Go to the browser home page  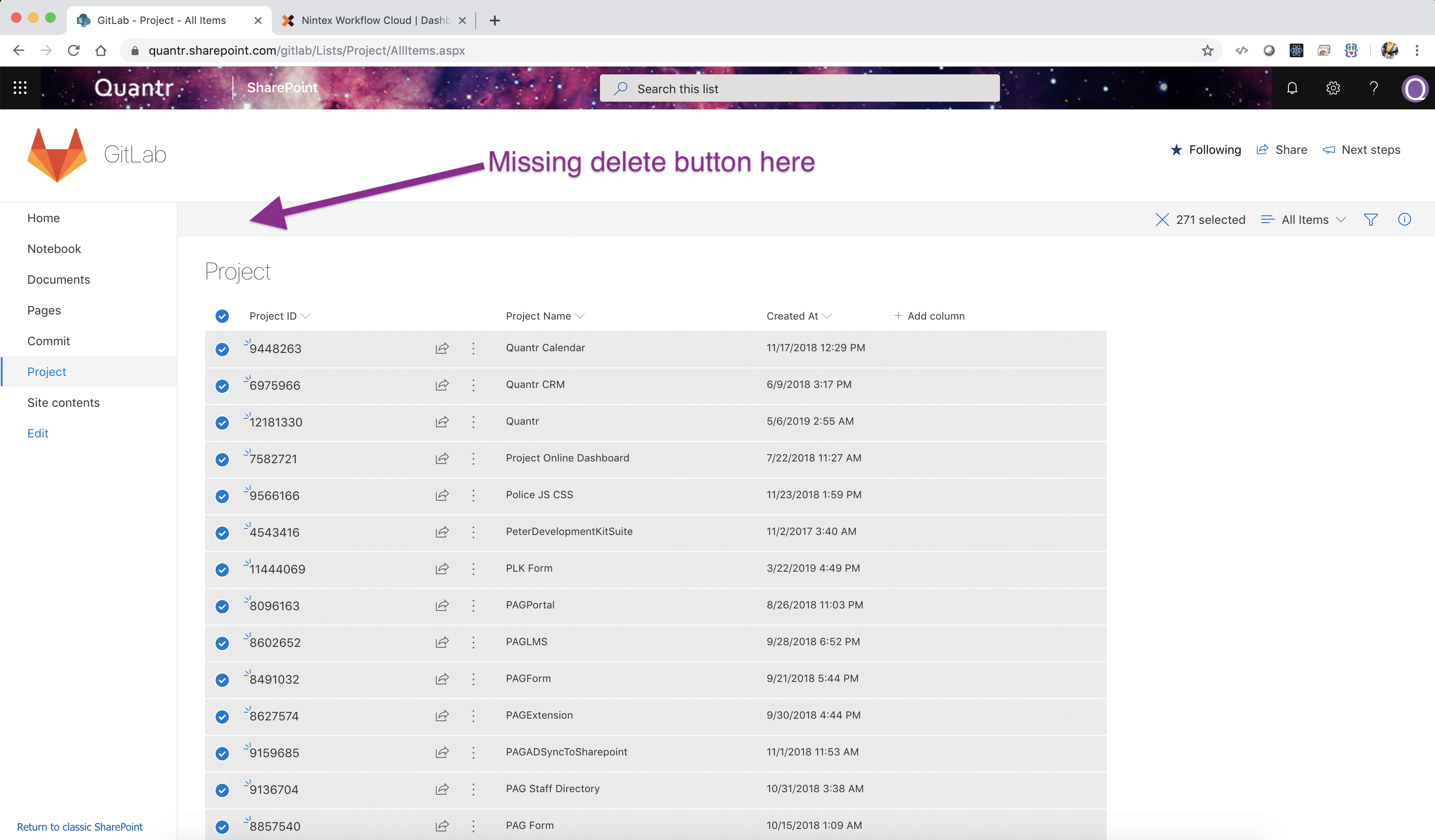pyautogui.click(x=101, y=51)
